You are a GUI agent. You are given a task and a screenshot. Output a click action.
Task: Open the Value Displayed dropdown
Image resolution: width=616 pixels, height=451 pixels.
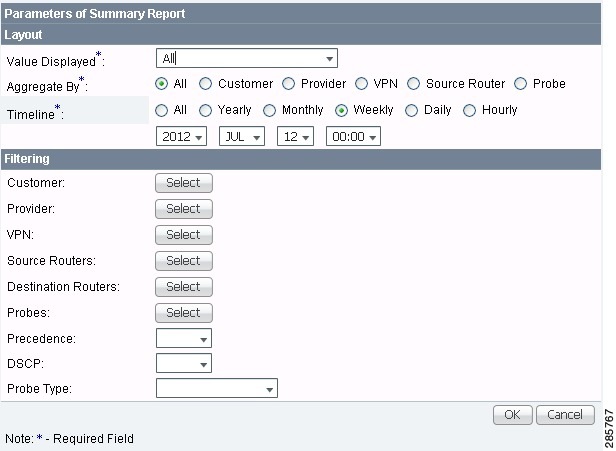point(247,59)
